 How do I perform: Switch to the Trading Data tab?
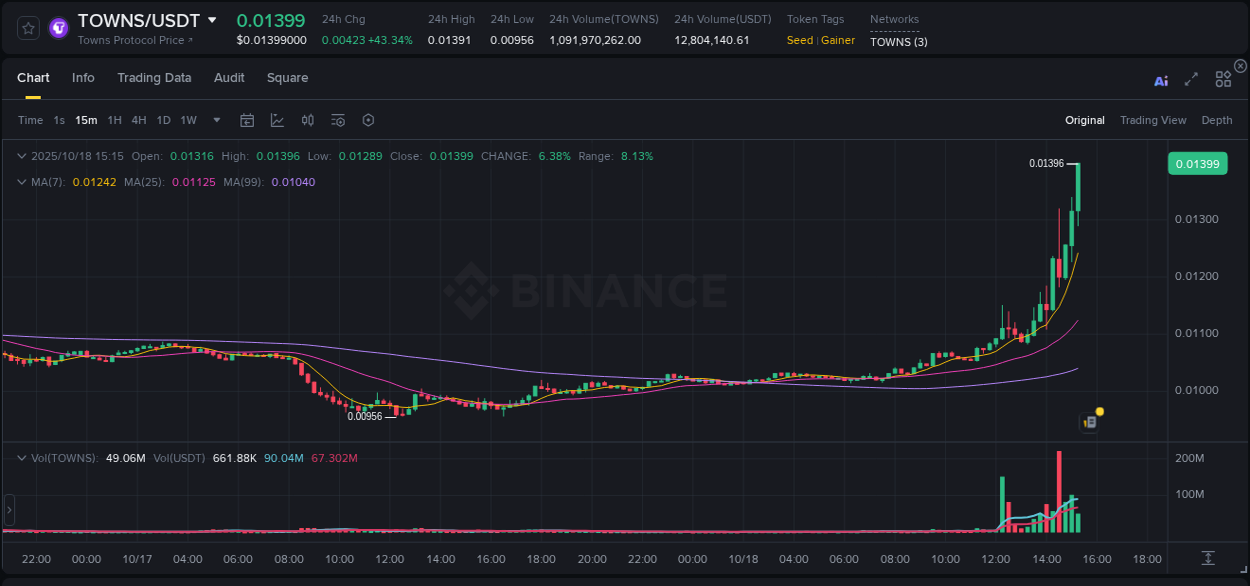[154, 77]
